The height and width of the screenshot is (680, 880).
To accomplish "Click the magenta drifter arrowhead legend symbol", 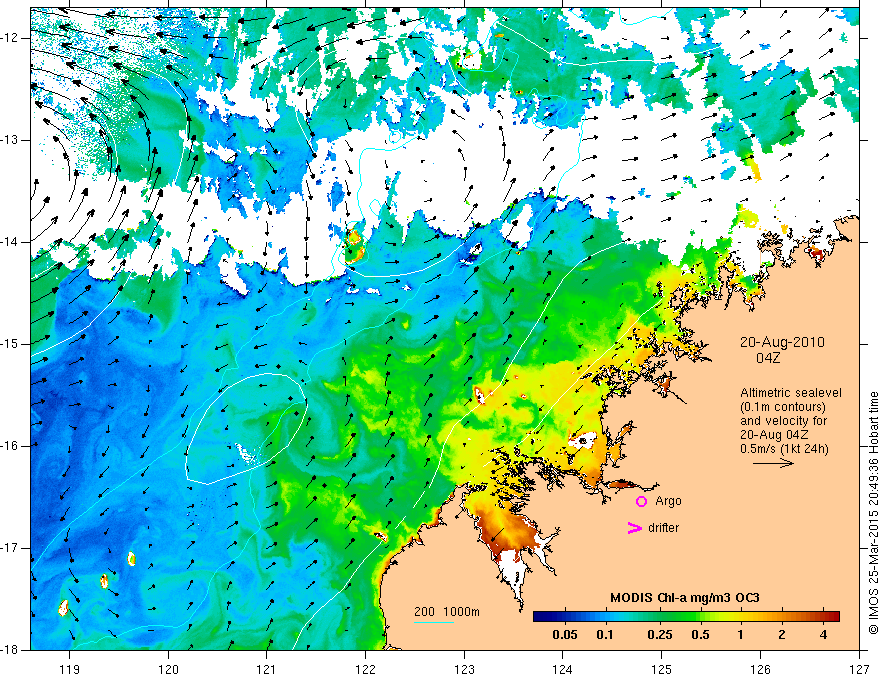I will [x=634, y=528].
